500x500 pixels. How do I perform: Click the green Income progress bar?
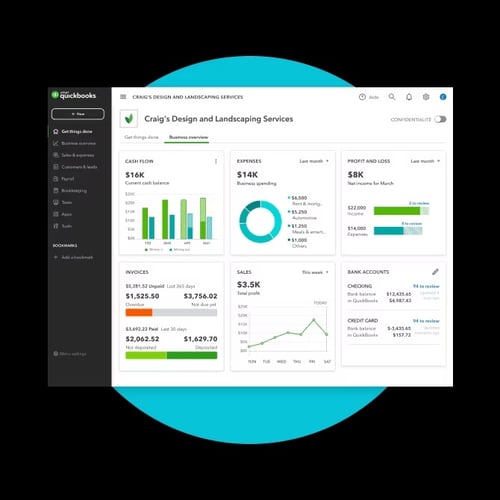click(x=401, y=211)
